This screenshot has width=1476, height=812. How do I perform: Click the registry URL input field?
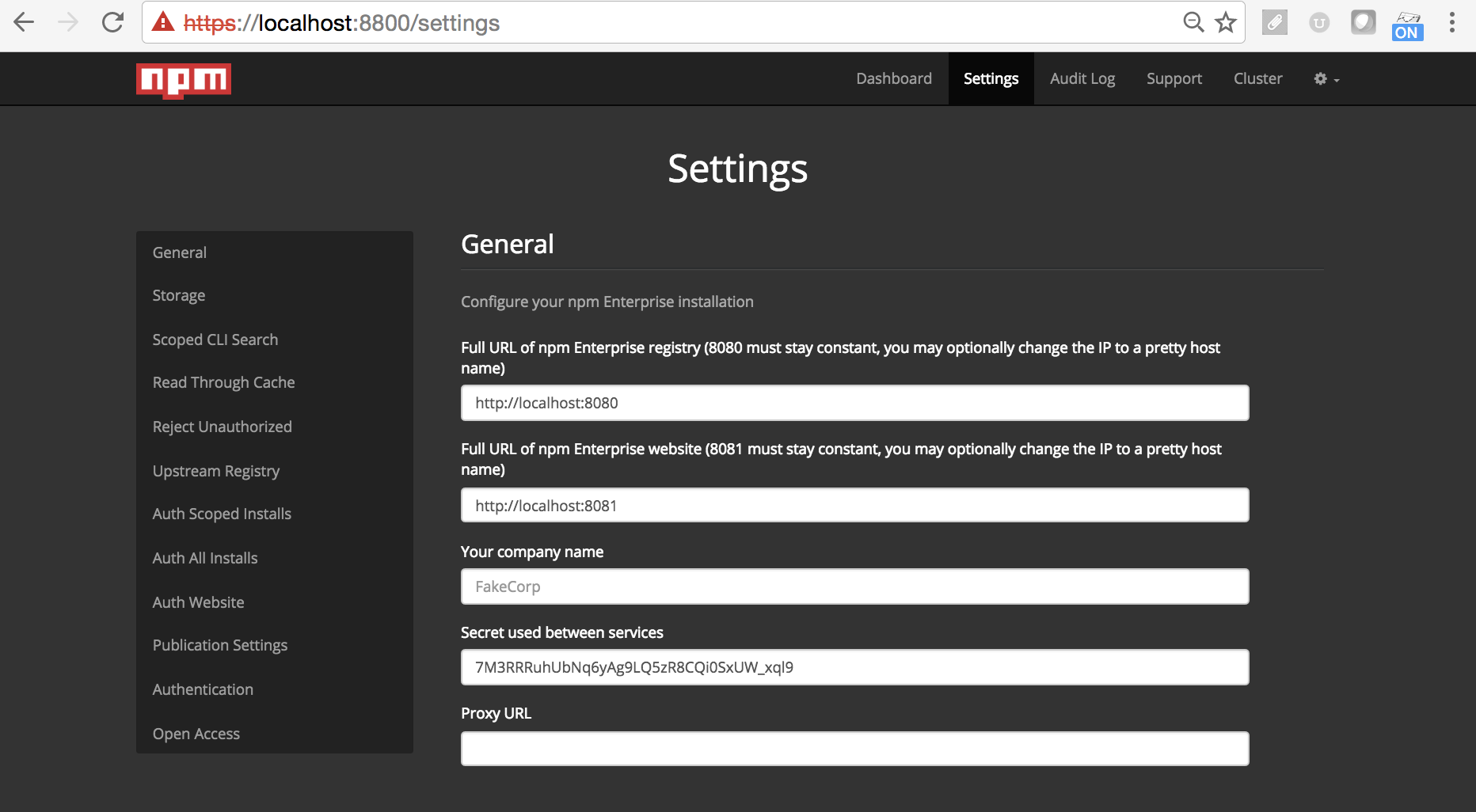pyautogui.click(x=855, y=403)
